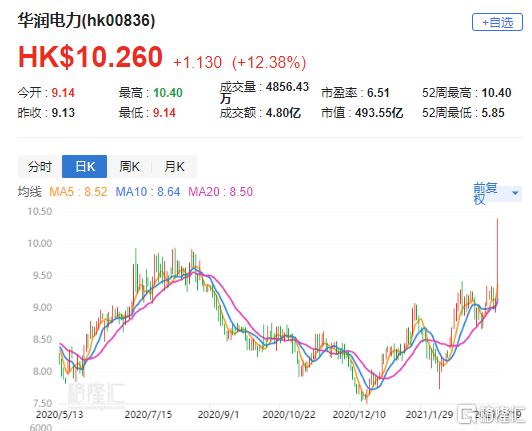Click 今开 value 9.14
The height and width of the screenshot is (431, 532).
(63, 93)
